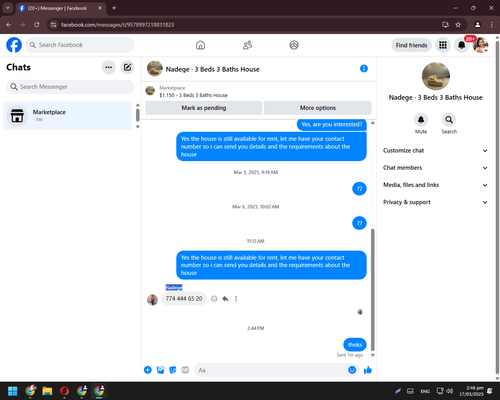Open browser three-dot menu
This screenshot has width=500, height=400.
491,25
